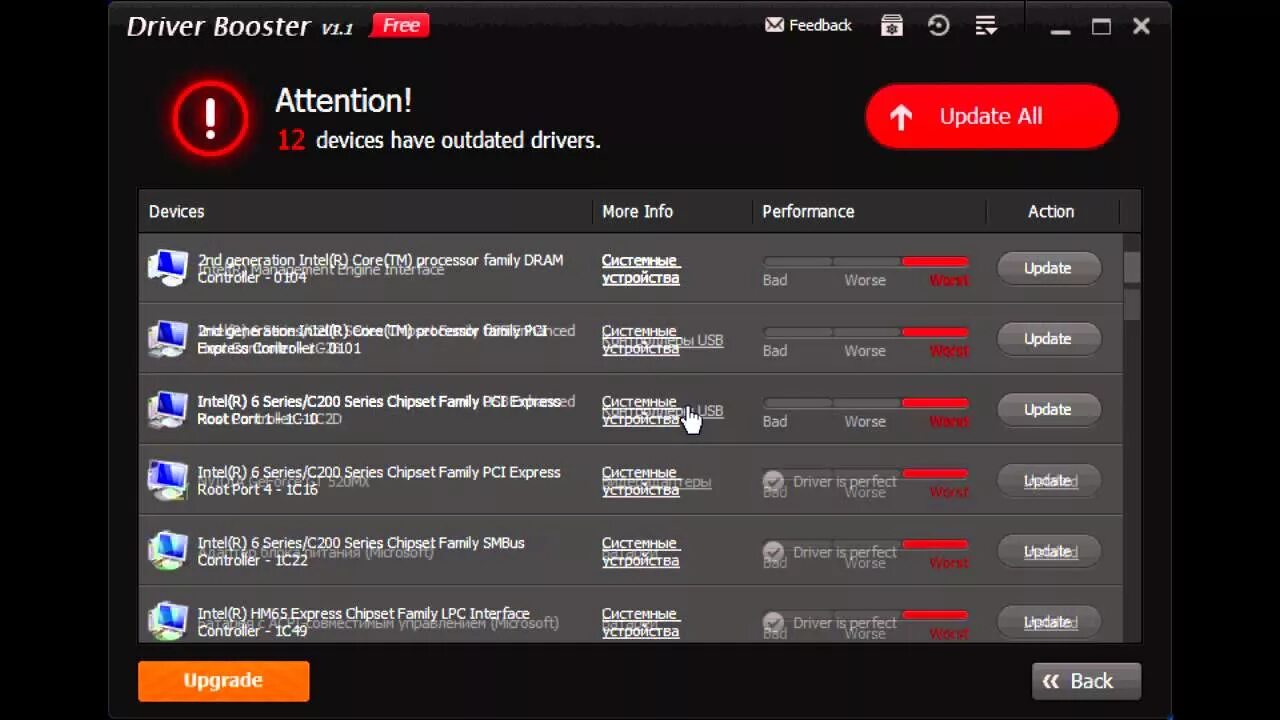Select "Intel(R) 6 Series/C200 Series Chipset Family SMBus" row
This screenshot has height=720, width=1280.
click(x=630, y=551)
